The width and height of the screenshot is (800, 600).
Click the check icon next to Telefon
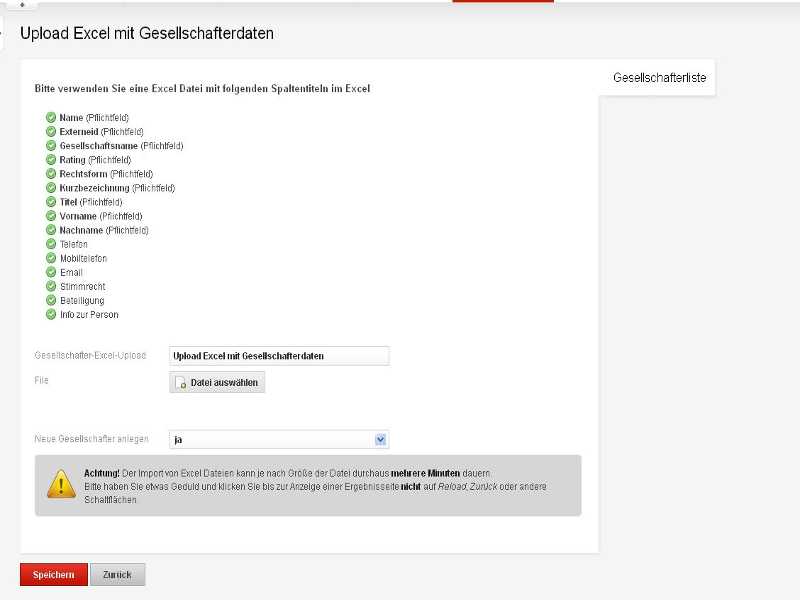[x=51, y=244]
